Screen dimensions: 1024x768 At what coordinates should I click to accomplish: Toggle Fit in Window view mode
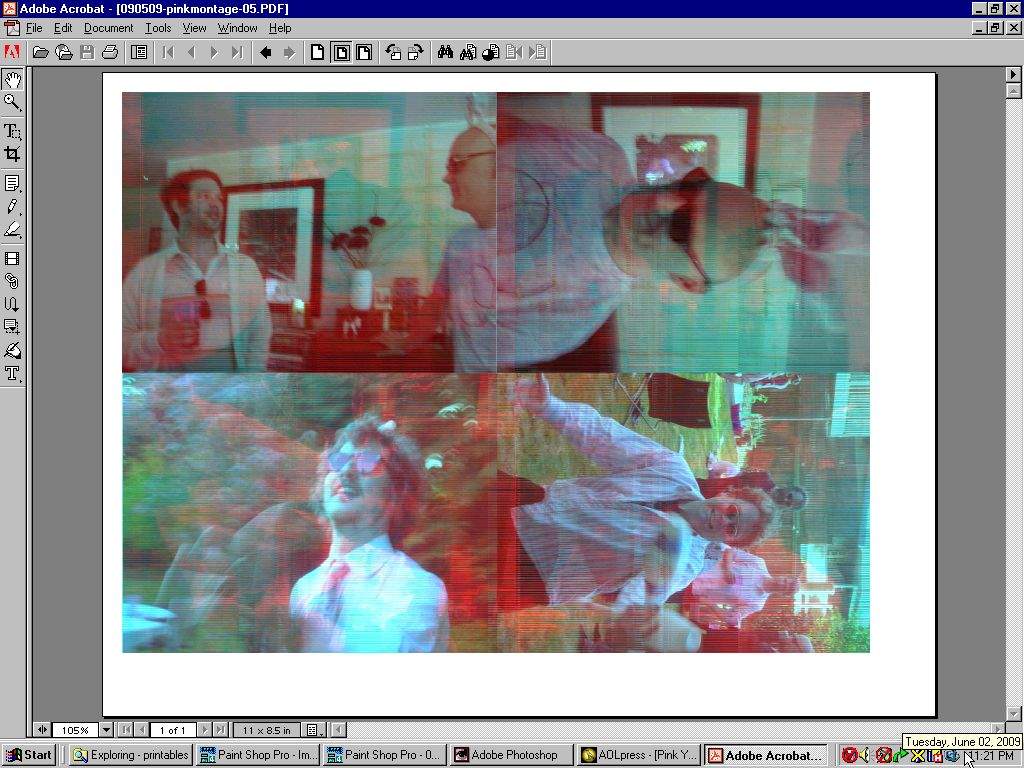click(x=341, y=52)
